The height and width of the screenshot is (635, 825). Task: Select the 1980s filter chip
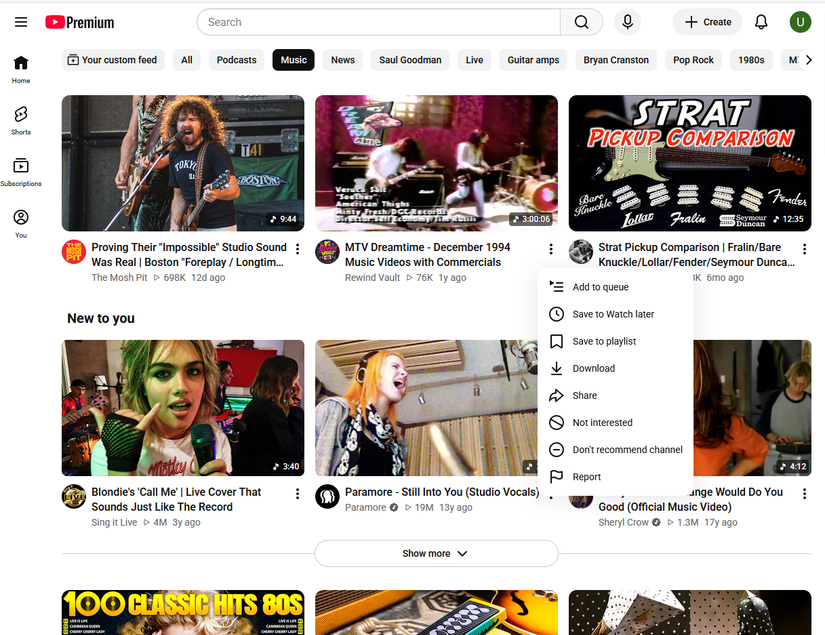pos(751,60)
